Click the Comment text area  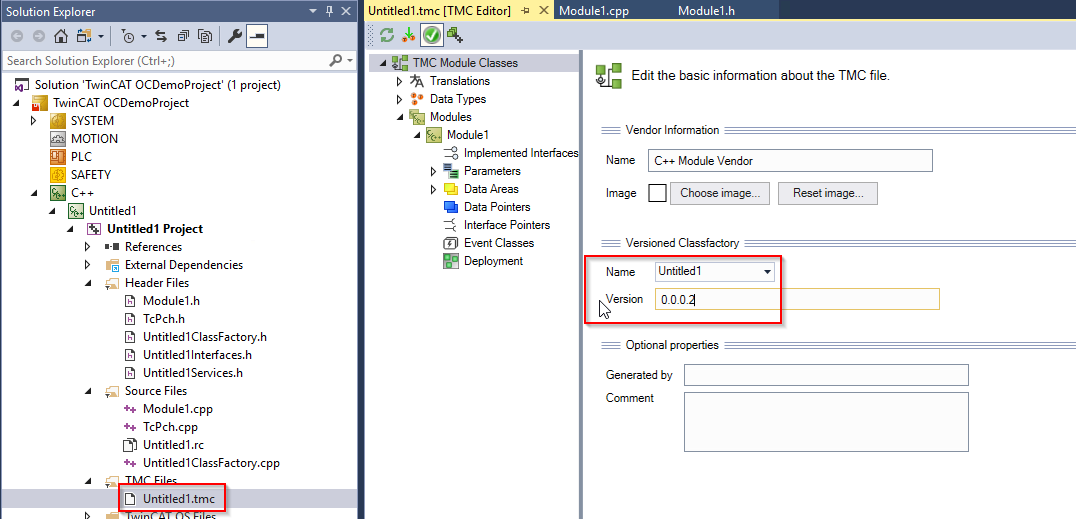(826, 421)
